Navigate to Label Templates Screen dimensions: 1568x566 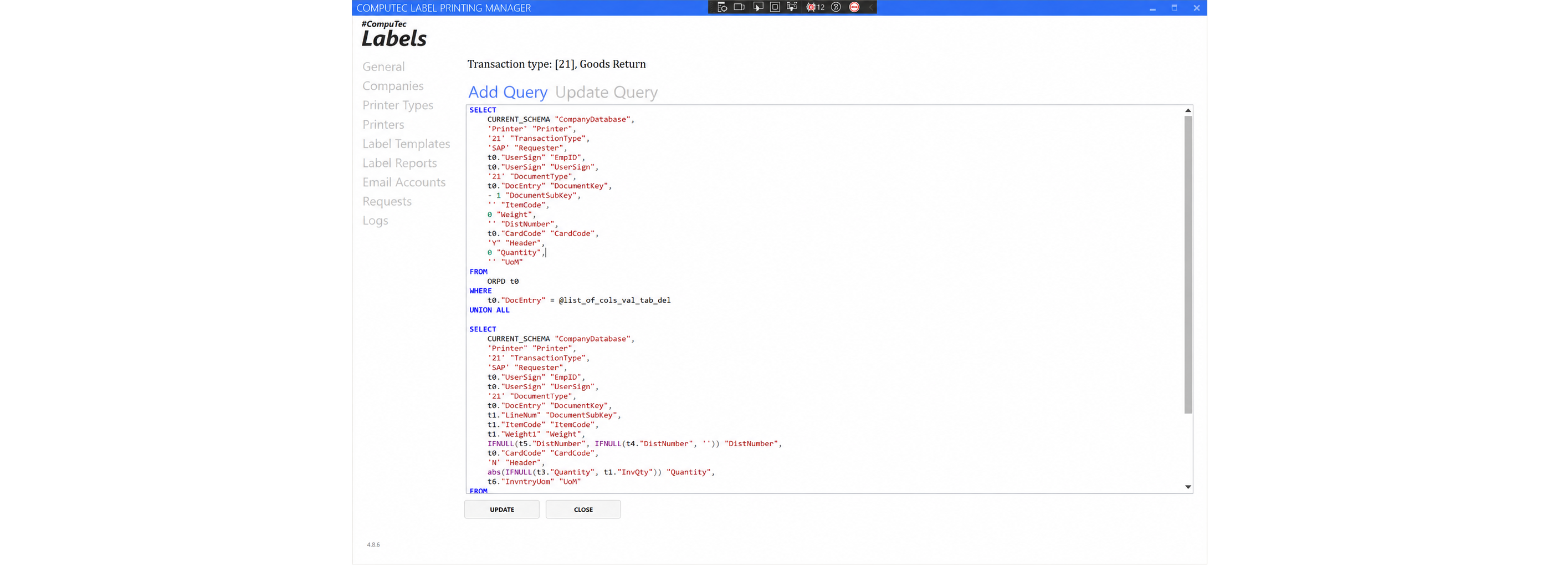[406, 144]
